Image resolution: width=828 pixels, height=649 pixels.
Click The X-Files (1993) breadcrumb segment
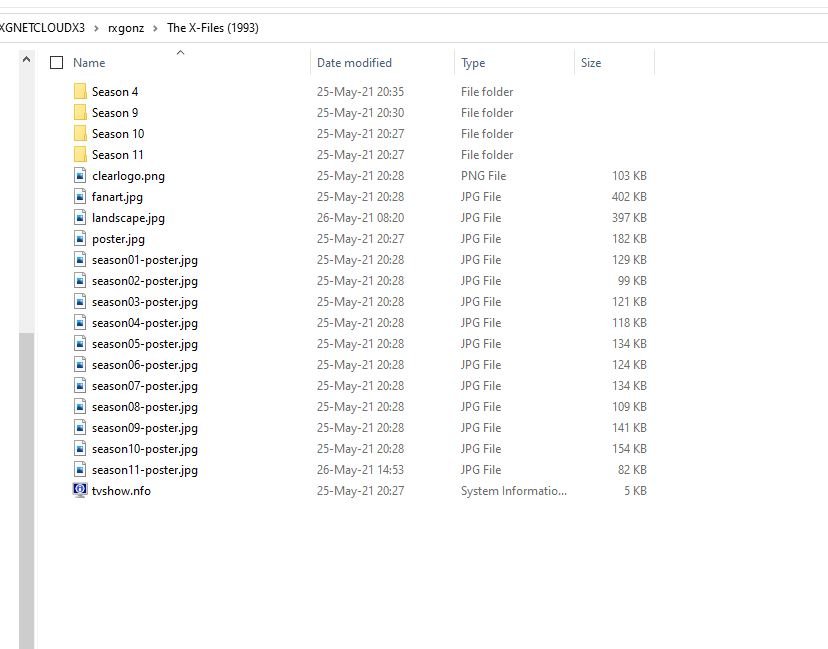point(213,28)
